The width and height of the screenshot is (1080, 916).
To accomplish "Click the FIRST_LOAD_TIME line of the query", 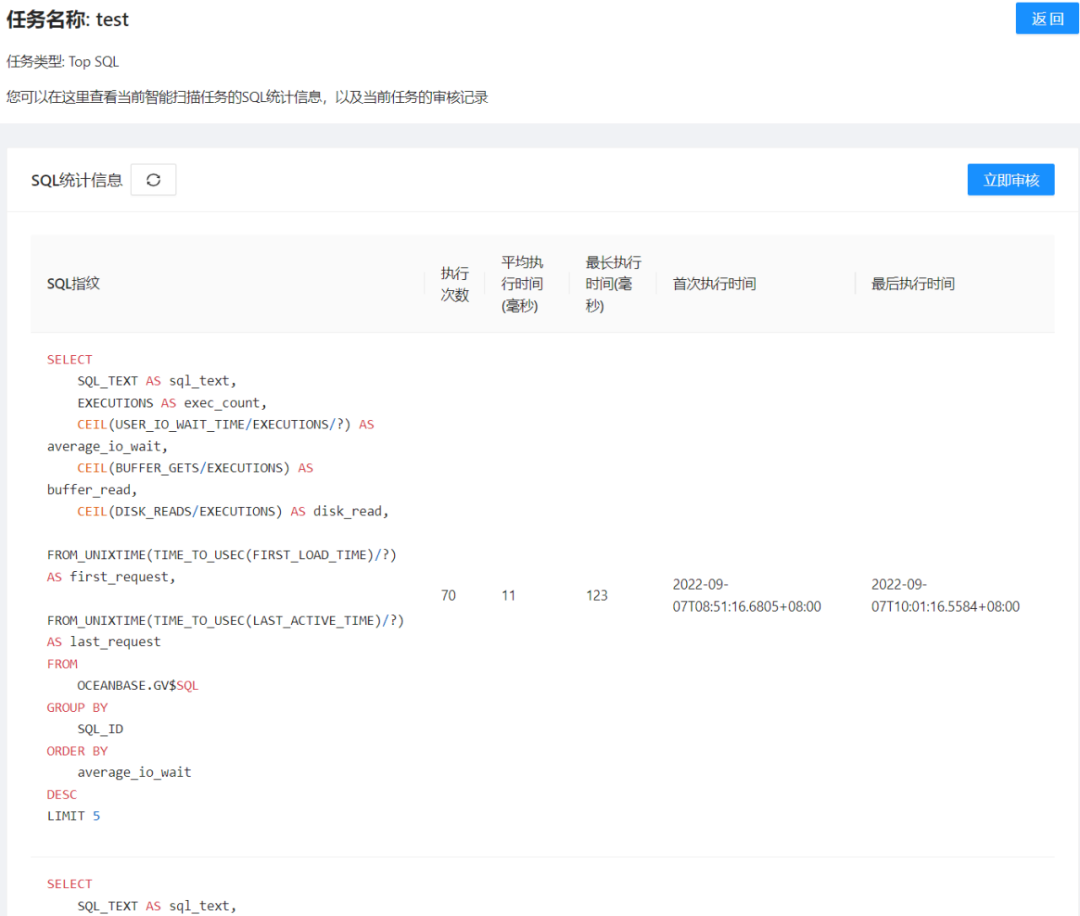I will [222, 555].
